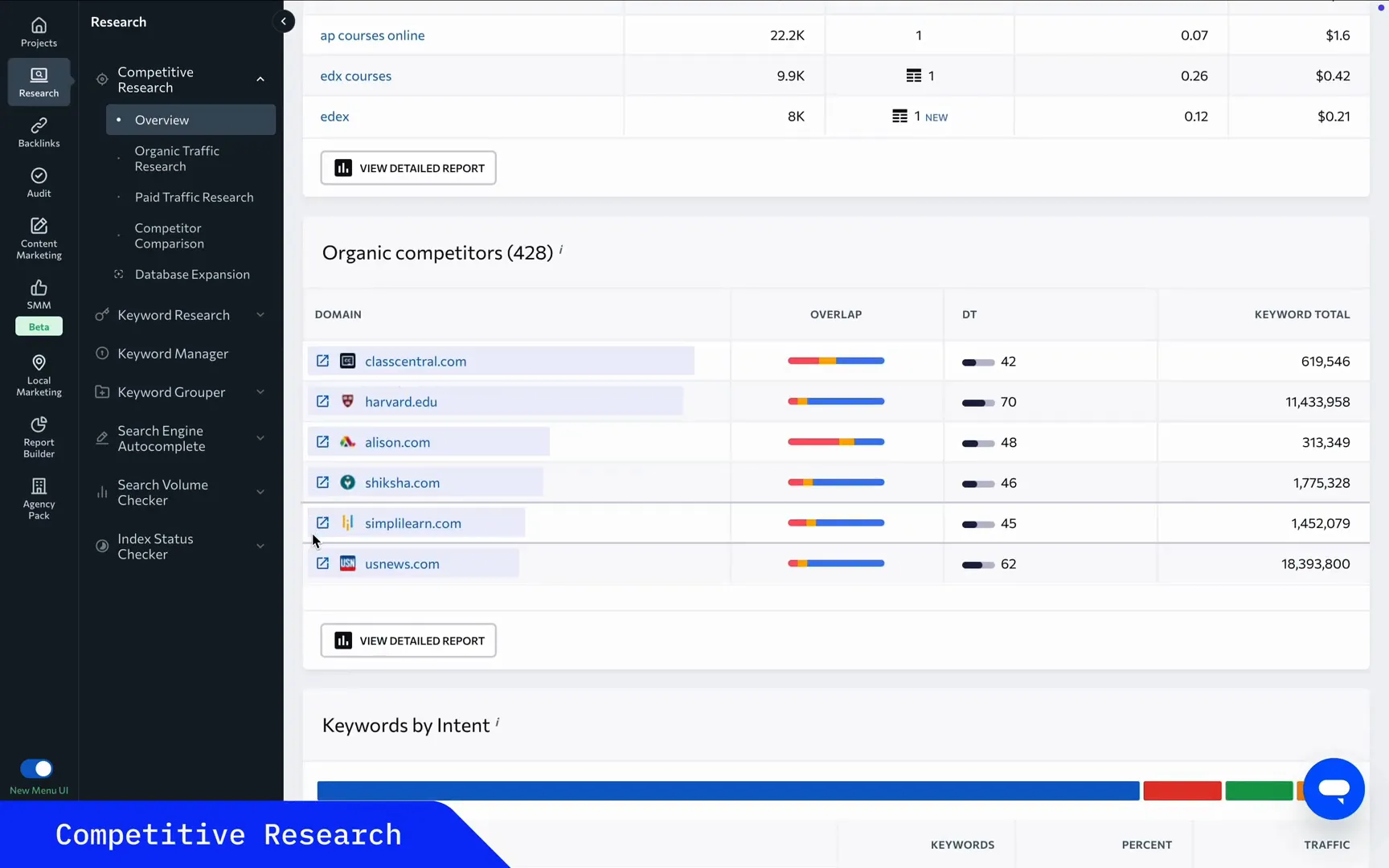Toggle the New Menu UI switch

pyautogui.click(x=35, y=768)
